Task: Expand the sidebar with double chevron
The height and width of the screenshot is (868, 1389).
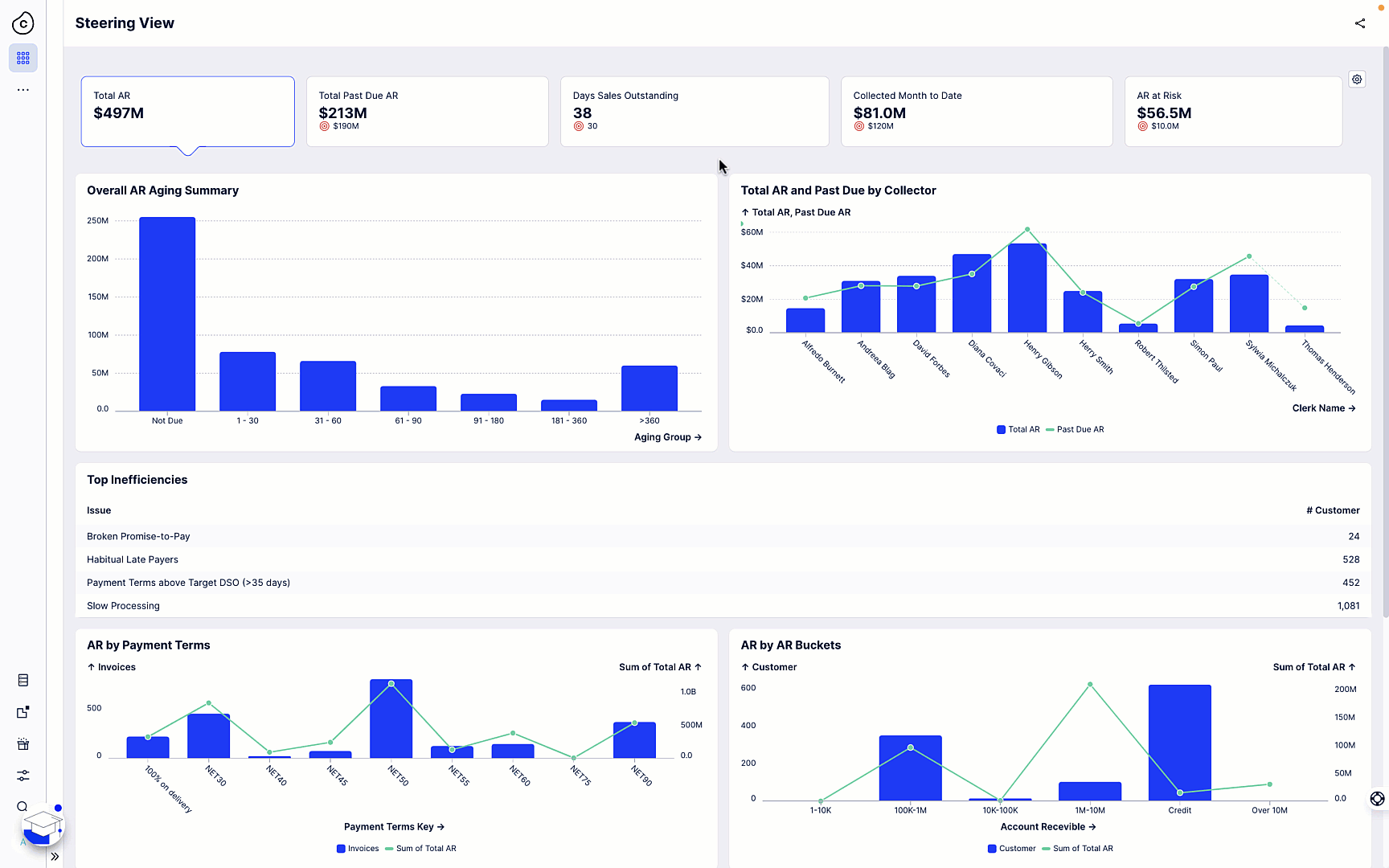Action: [x=55, y=856]
